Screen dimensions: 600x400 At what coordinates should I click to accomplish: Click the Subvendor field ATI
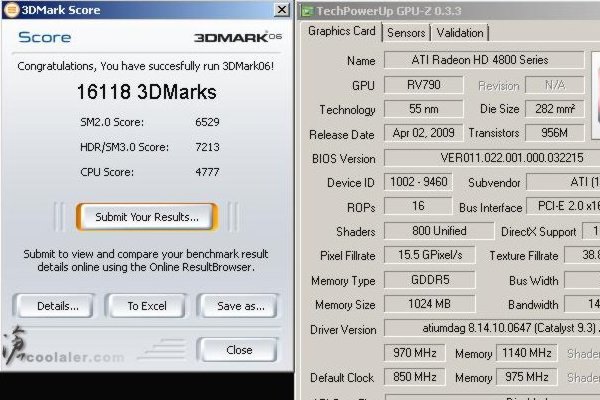(x=563, y=182)
